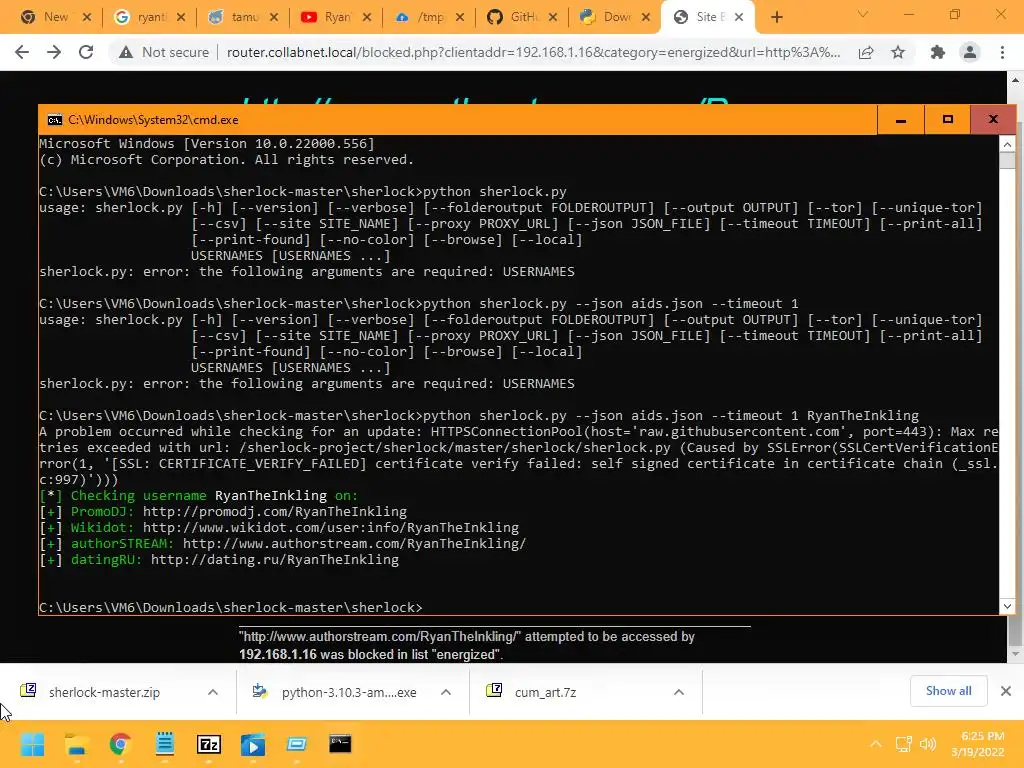Open Chrome from the taskbar

pyautogui.click(x=120, y=744)
